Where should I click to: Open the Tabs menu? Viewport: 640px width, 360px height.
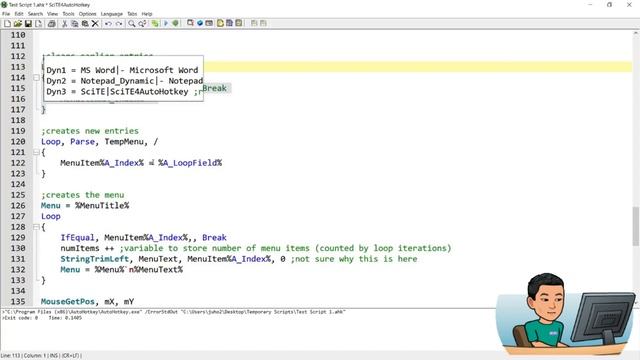coord(132,14)
